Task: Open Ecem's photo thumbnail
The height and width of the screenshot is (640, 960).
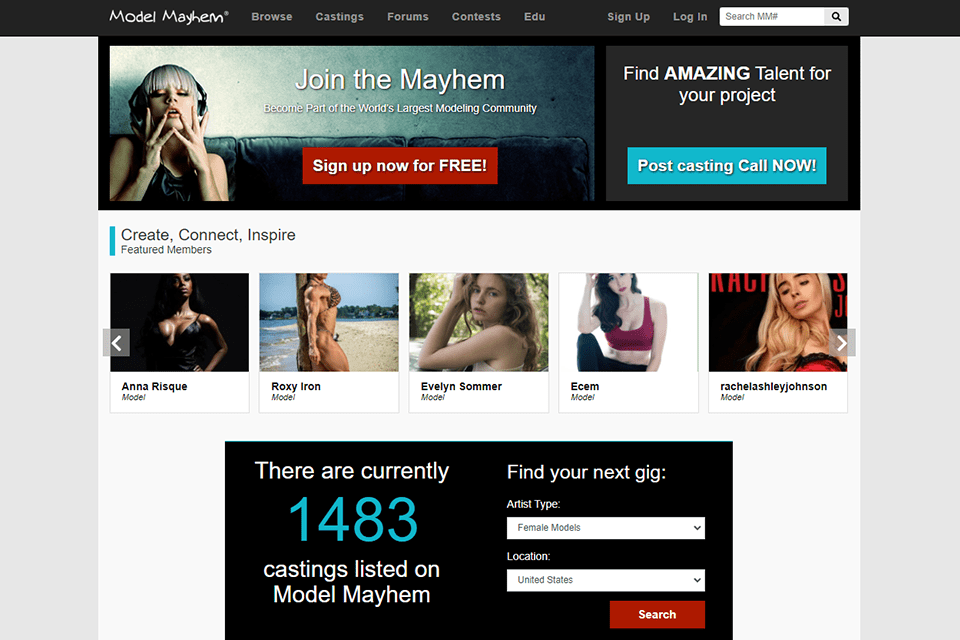Action: (628, 322)
